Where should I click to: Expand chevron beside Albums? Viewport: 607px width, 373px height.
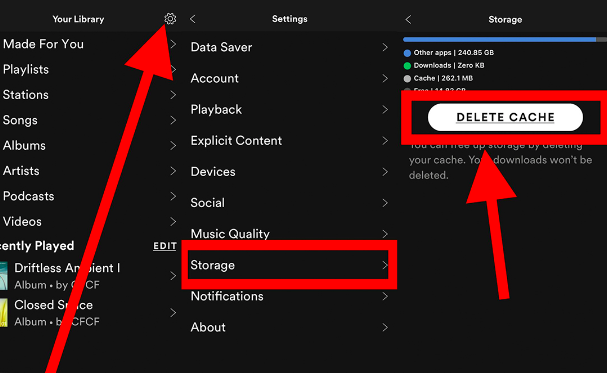pos(173,145)
